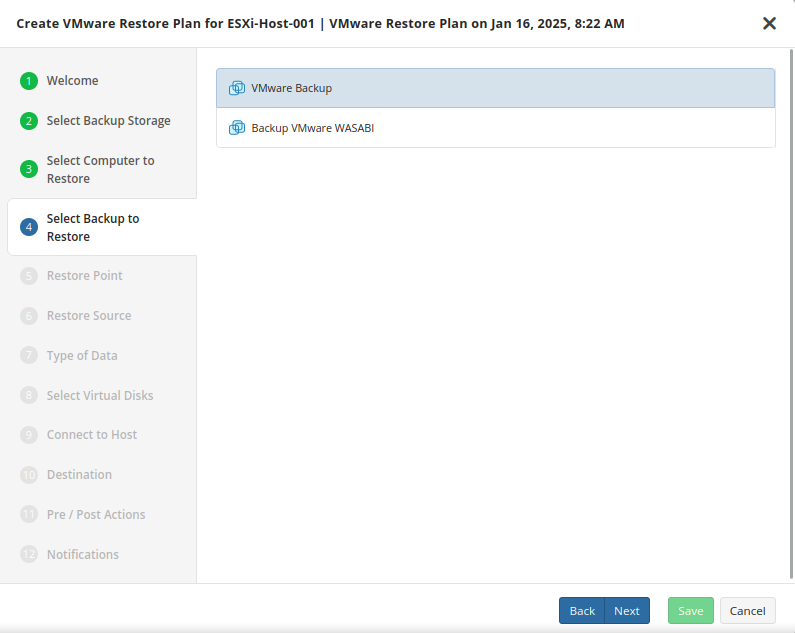Select the VMware Backup list row
Viewport: 795px width, 633px height.
click(495, 88)
